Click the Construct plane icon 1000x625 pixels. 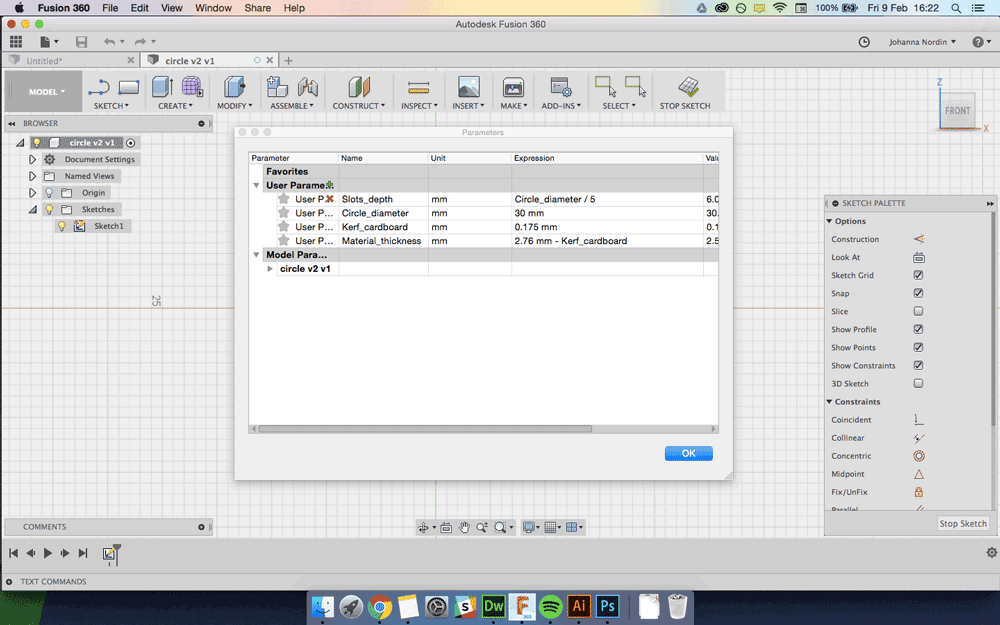pos(358,87)
